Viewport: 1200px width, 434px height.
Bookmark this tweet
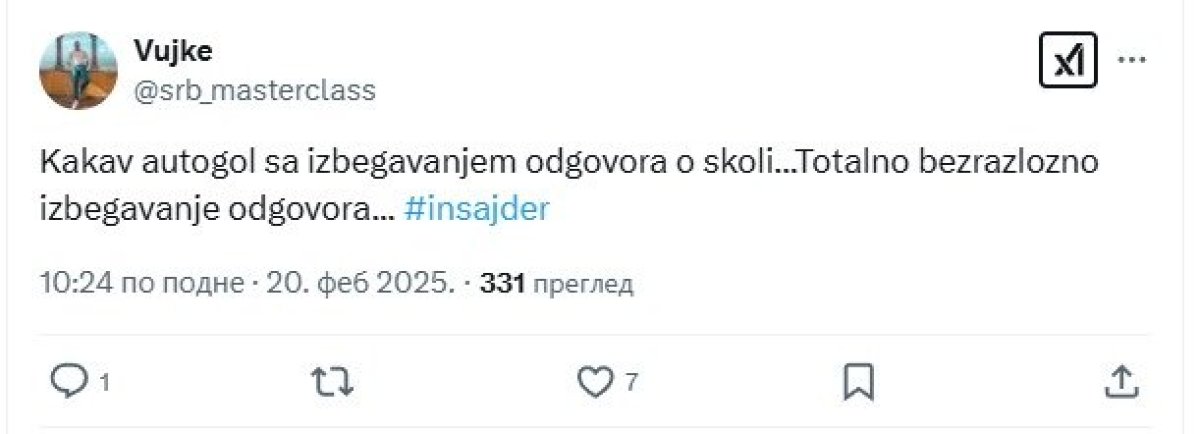click(x=859, y=380)
